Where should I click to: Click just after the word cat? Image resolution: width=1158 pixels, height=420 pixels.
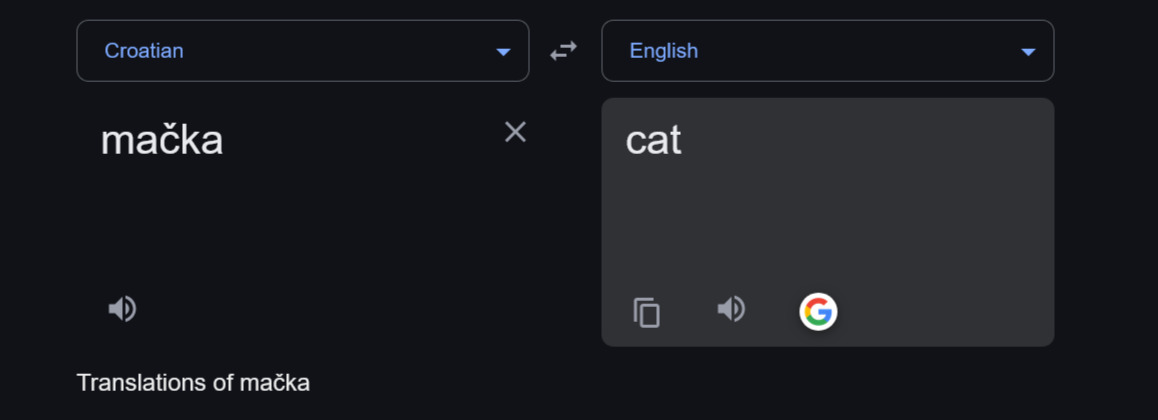pyautogui.click(x=686, y=141)
